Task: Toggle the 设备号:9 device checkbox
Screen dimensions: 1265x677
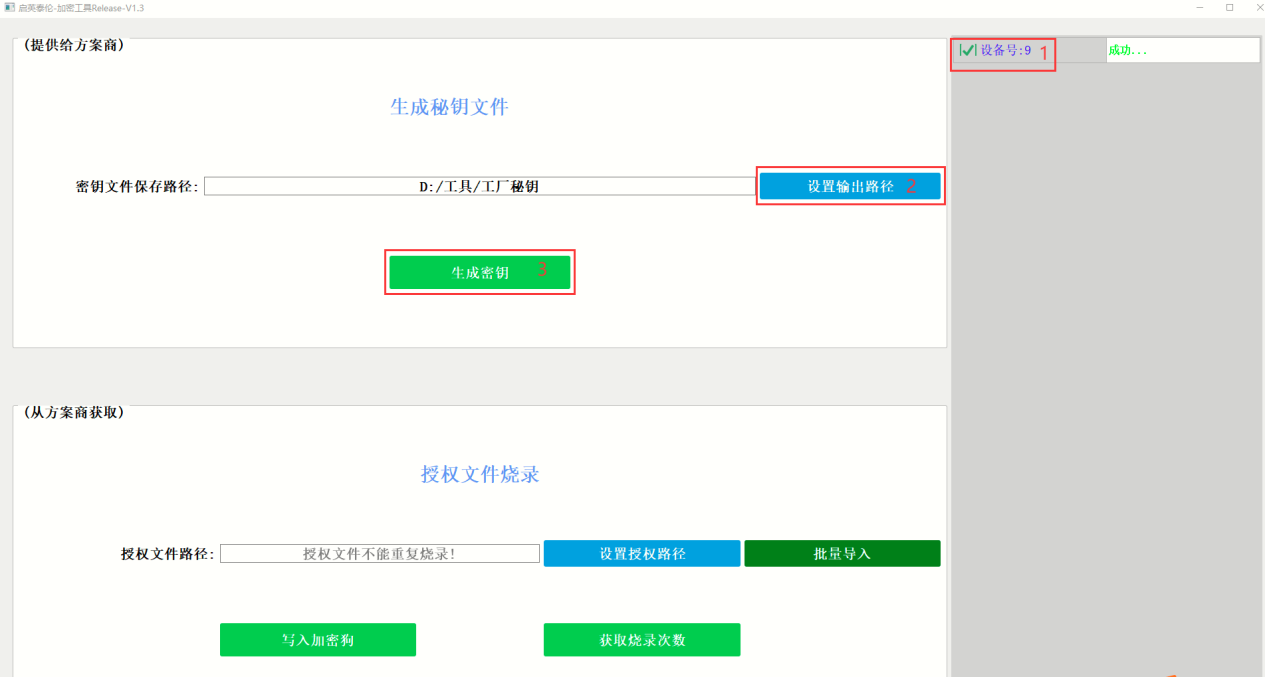Action: pyautogui.click(x=967, y=50)
